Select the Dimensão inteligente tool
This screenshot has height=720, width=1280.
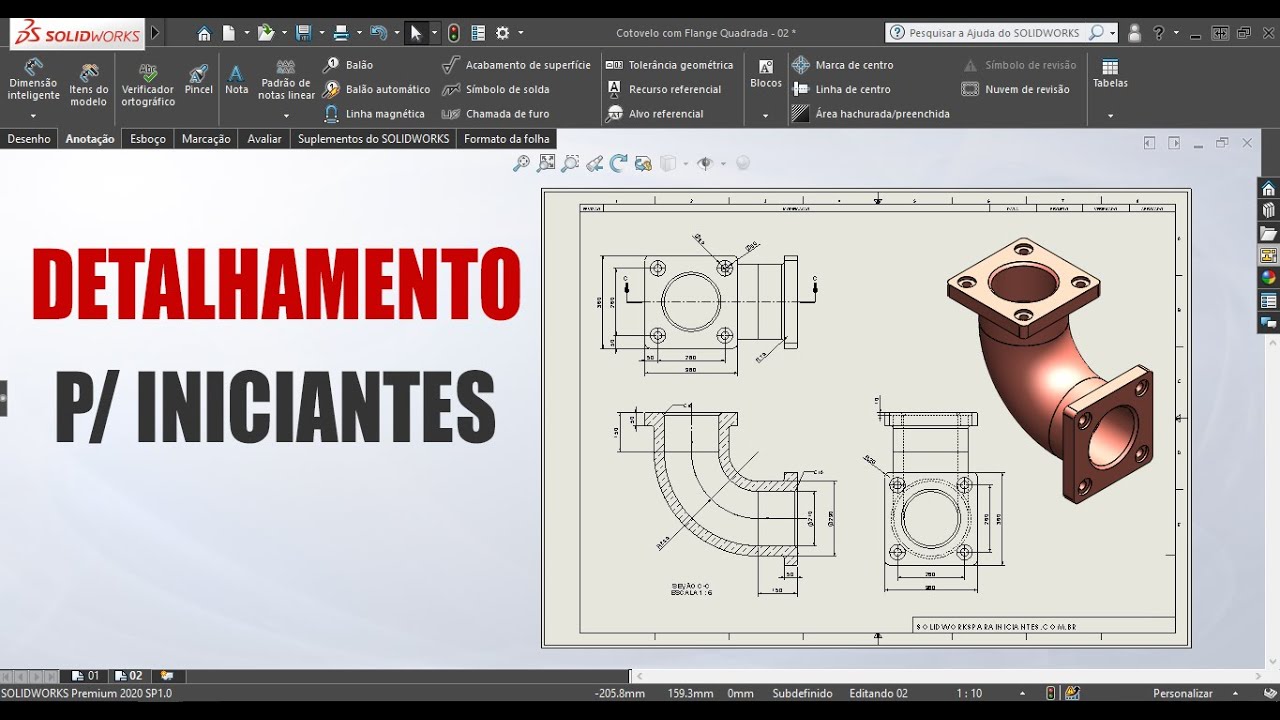click(33, 80)
